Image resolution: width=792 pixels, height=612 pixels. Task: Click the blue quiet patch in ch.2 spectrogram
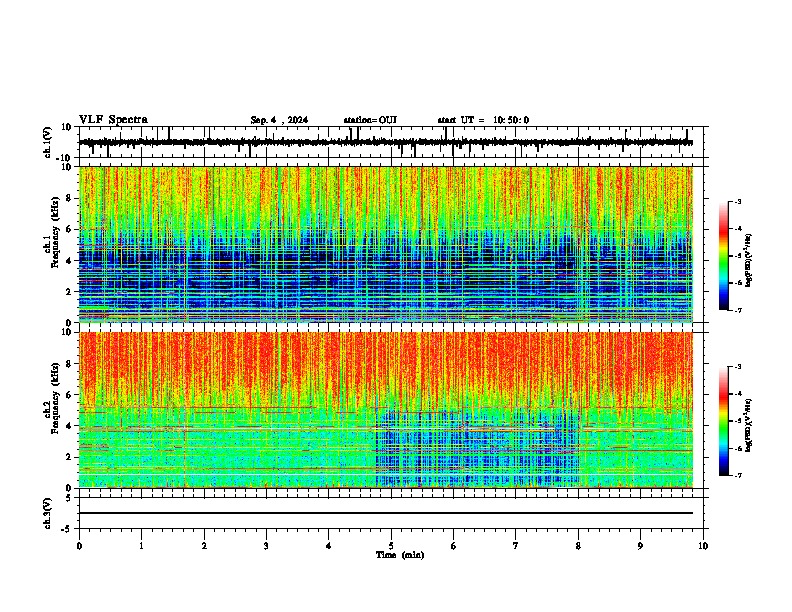tap(477, 447)
